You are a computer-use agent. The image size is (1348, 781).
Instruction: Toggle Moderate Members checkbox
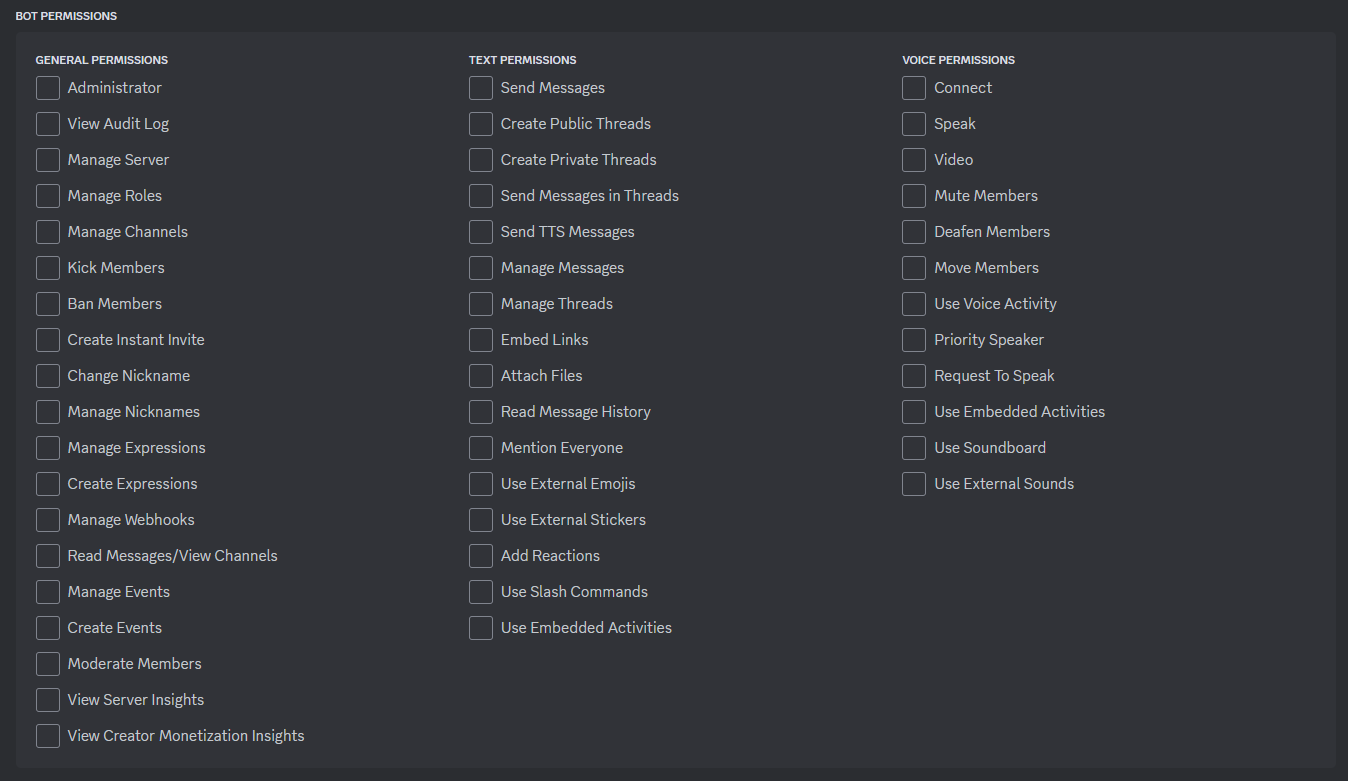47,664
